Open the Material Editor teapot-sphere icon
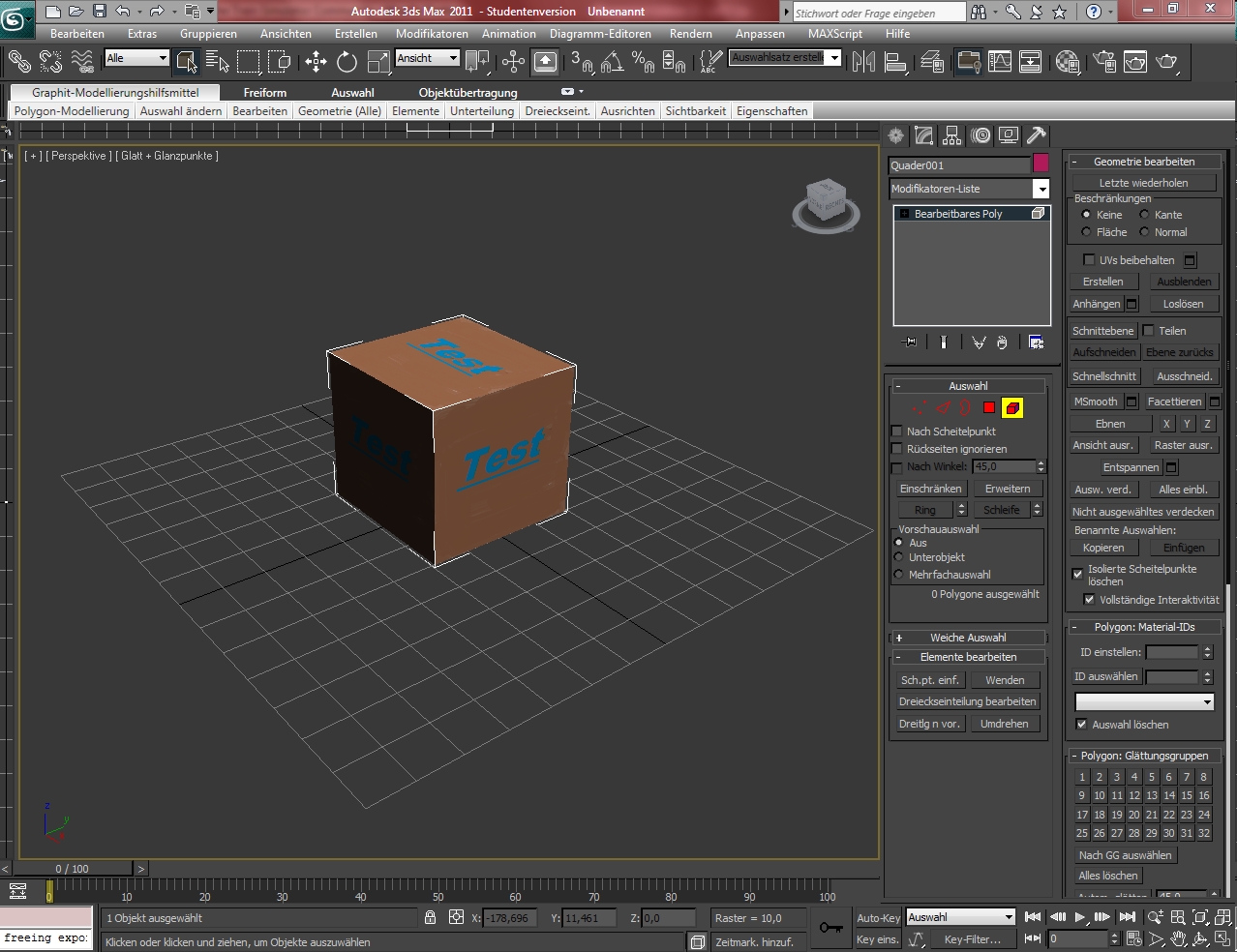Image resolution: width=1237 pixels, height=952 pixels. (1068, 62)
